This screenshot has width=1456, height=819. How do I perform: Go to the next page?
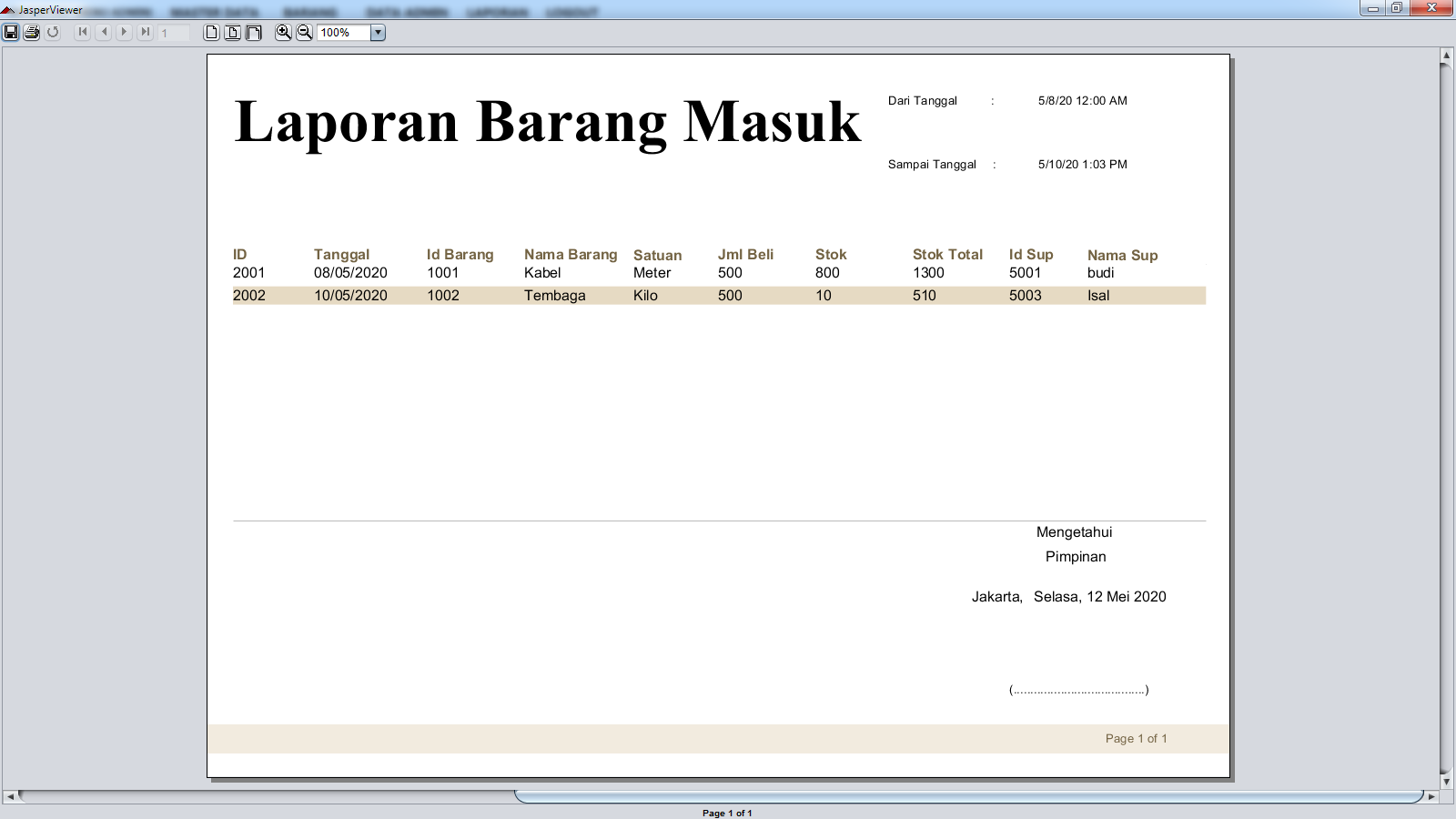coord(125,33)
